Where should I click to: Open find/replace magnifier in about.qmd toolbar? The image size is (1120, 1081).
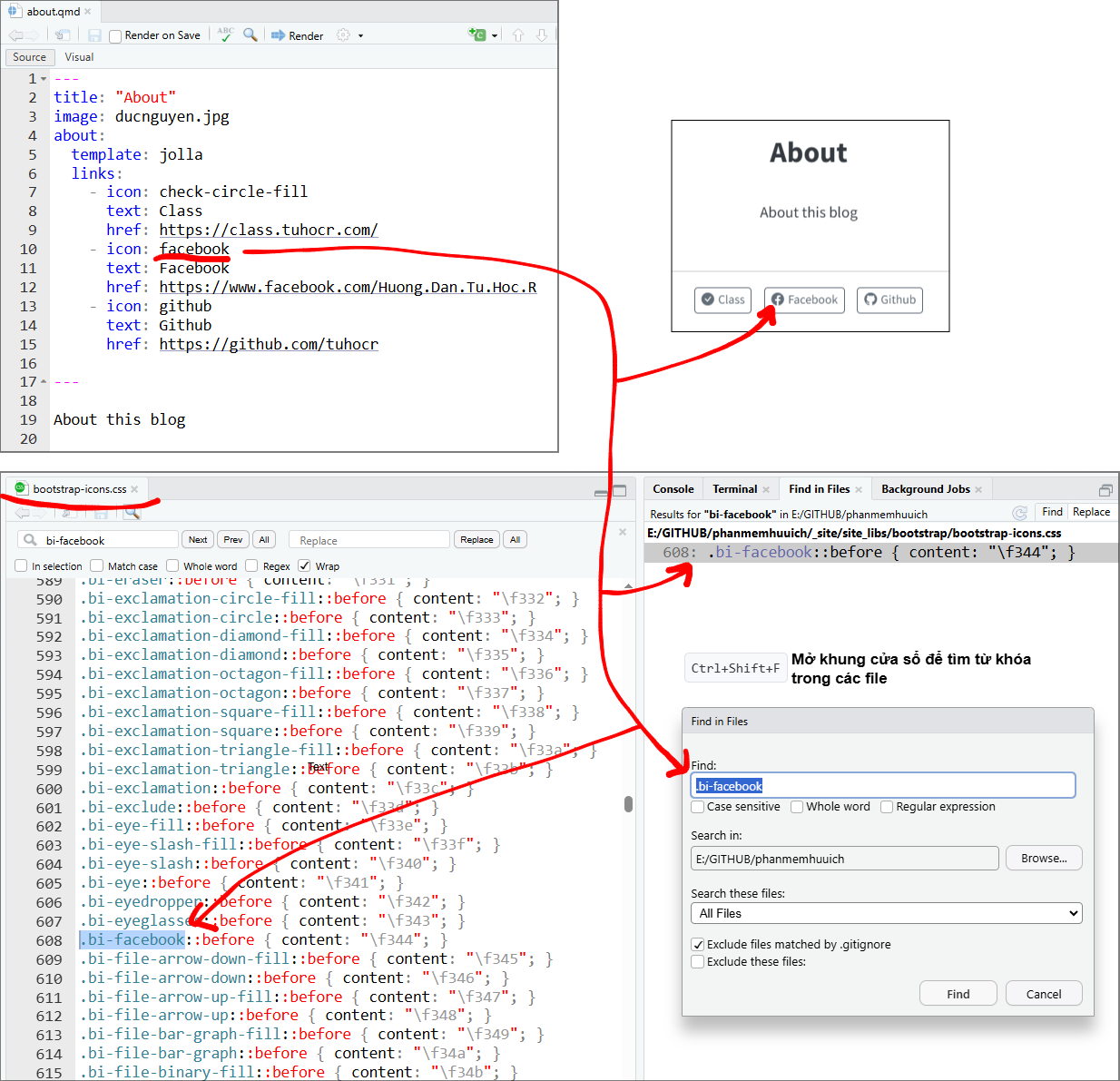click(x=251, y=34)
